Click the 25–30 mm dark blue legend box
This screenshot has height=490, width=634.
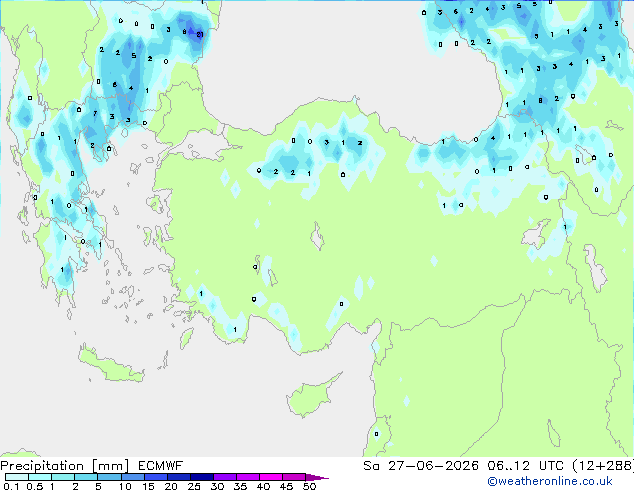[x=201, y=477]
